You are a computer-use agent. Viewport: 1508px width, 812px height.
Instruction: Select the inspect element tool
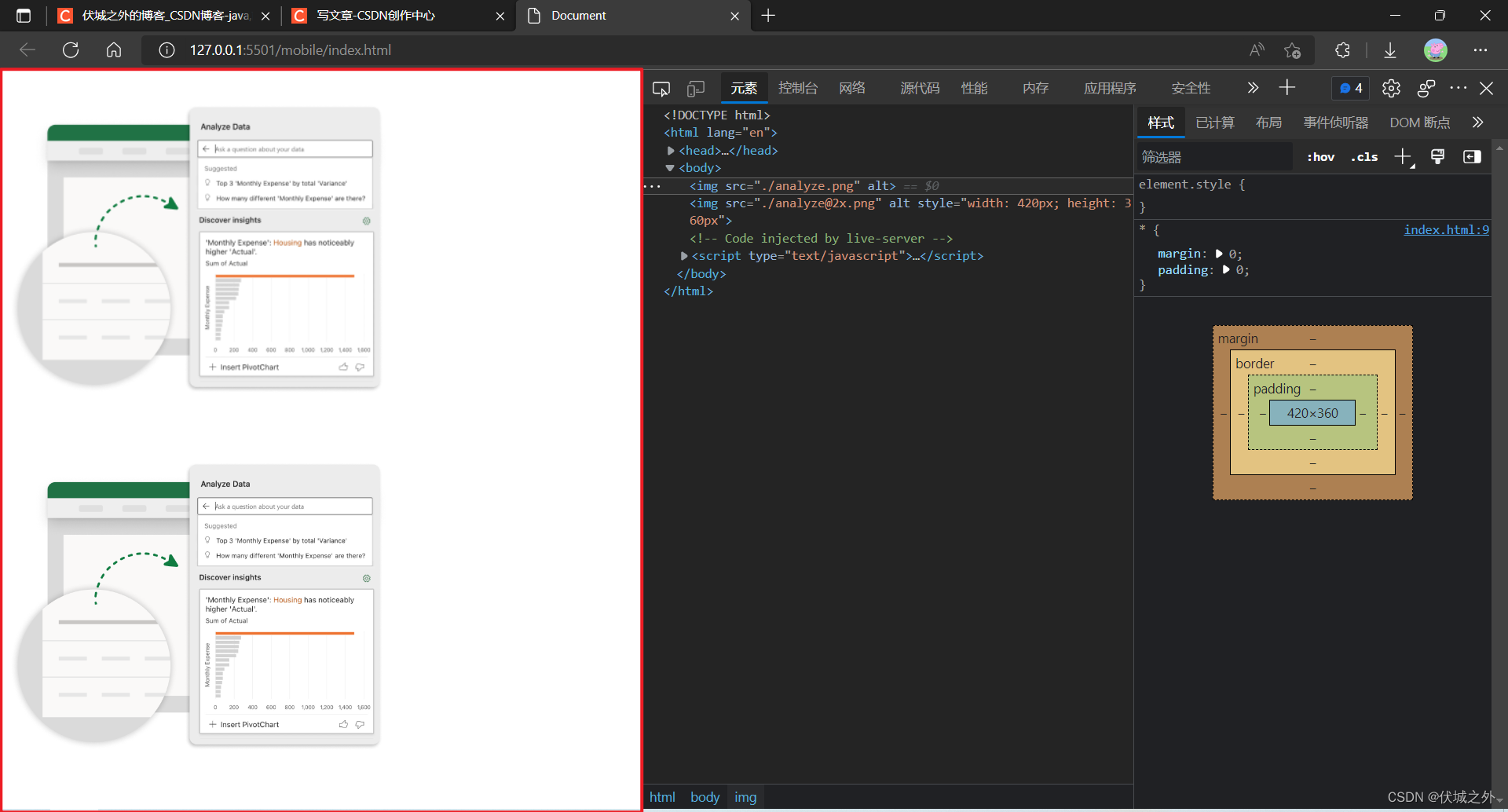661,88
